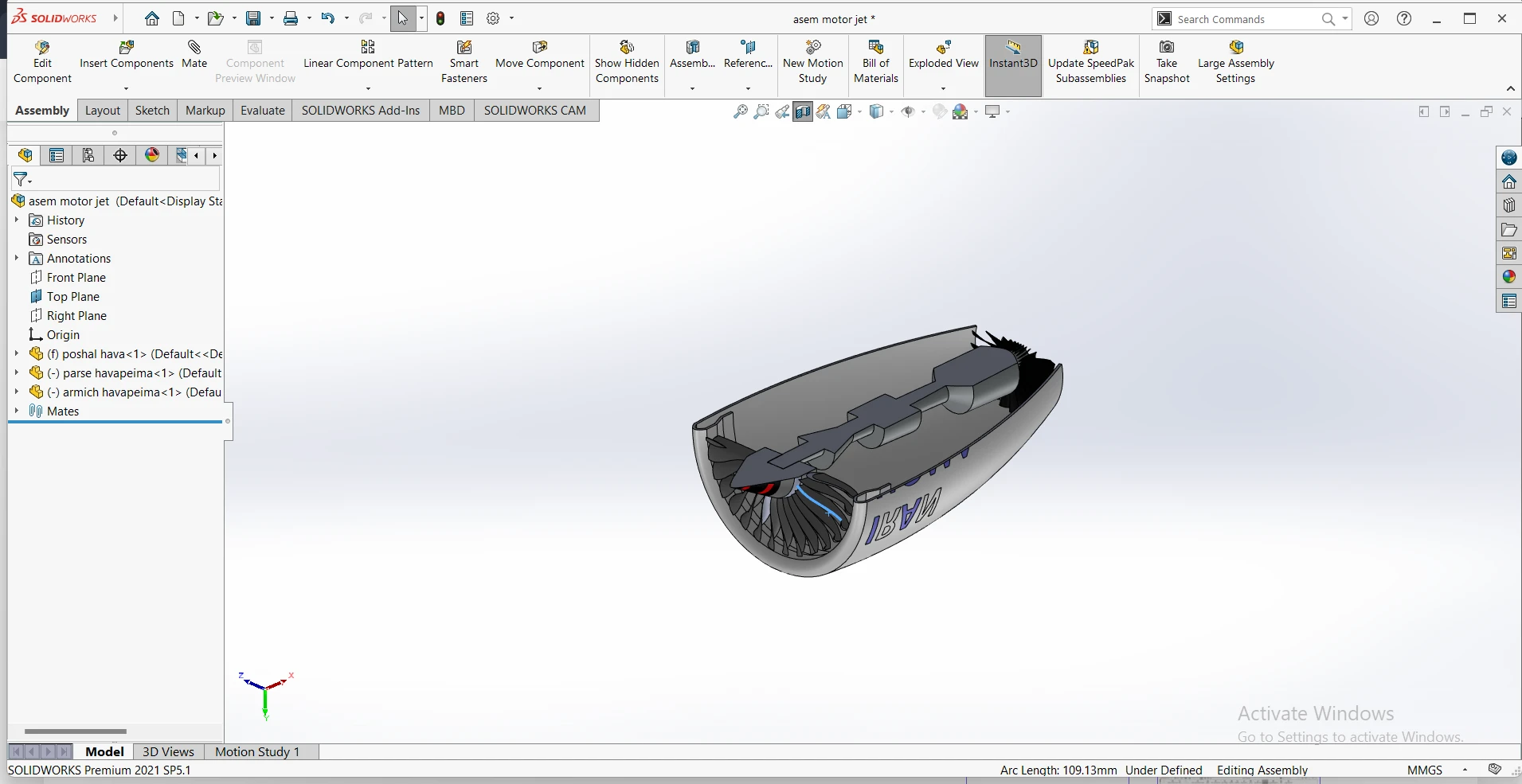Image resolution: width=1522 pixels, height=784 pixels.
Task: Click Update SpeedPak Subassemblies
Action: [1090, 62]
